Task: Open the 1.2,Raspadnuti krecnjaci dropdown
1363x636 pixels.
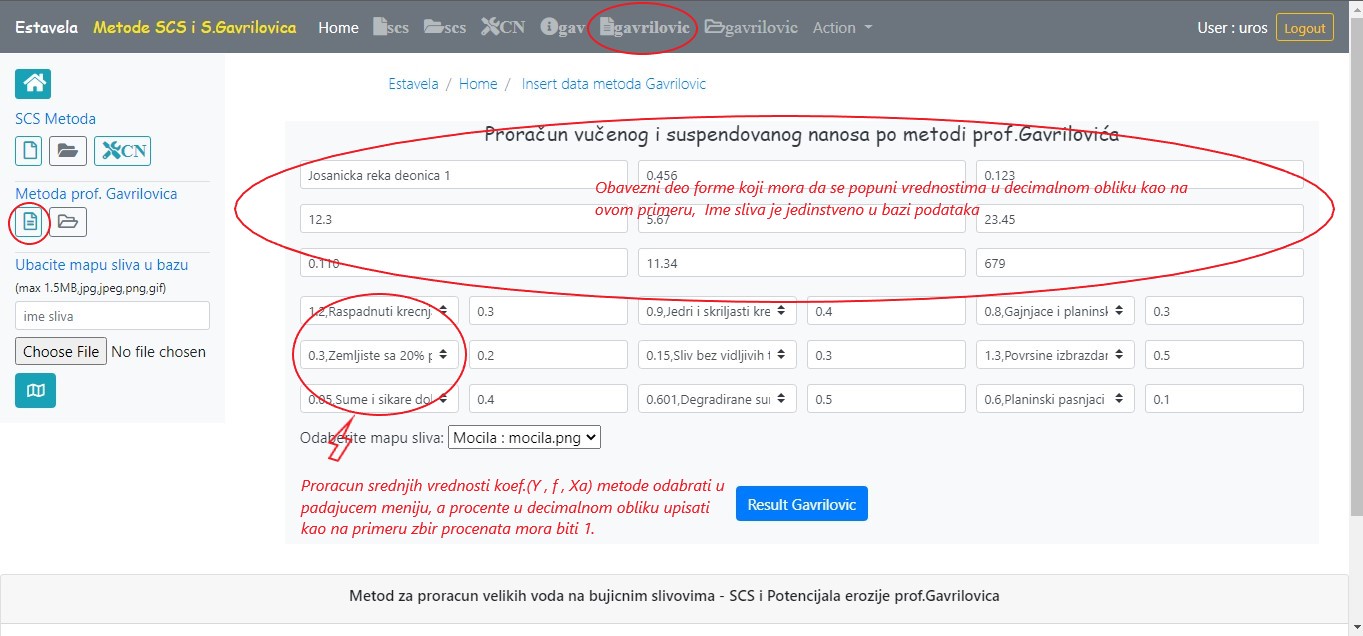Action: [380, 311]
